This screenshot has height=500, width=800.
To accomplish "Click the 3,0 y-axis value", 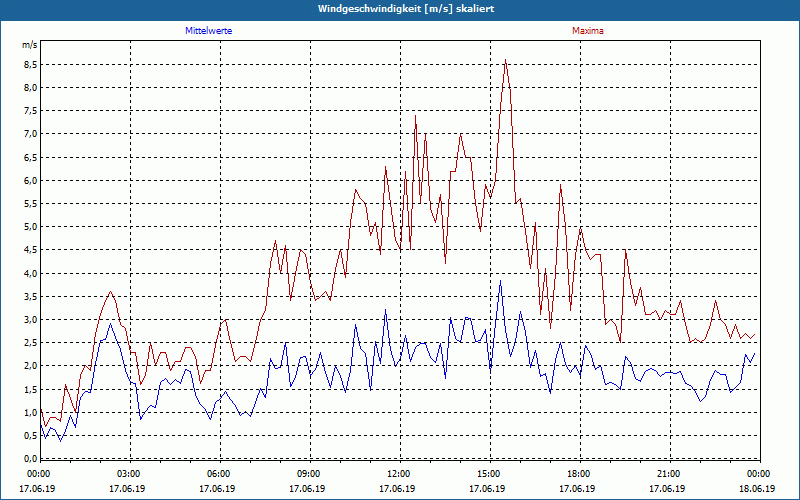I will [x=31, y=319].
